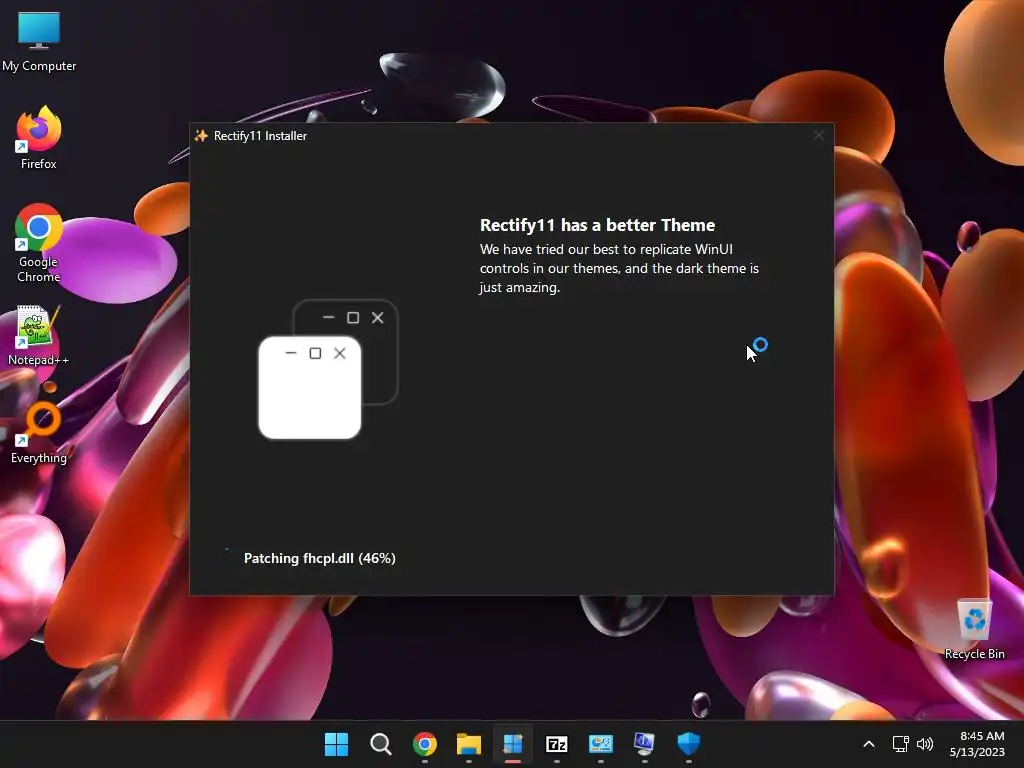Open Windows Security shield in taskbar
The width and height of the screenshot is (1024, 768).
pyautogui.click(x=688, y=744)
